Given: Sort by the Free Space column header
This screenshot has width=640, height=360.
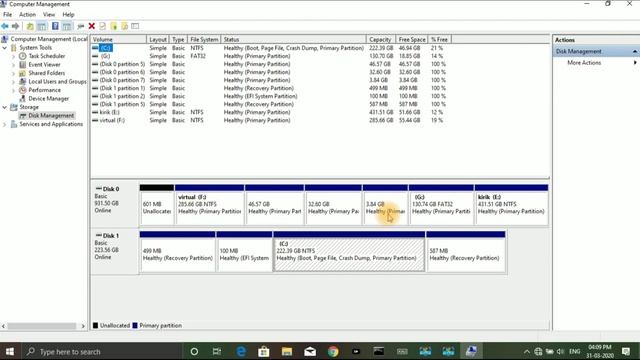Looking at the screenshot, I should [x=411, y=40].
